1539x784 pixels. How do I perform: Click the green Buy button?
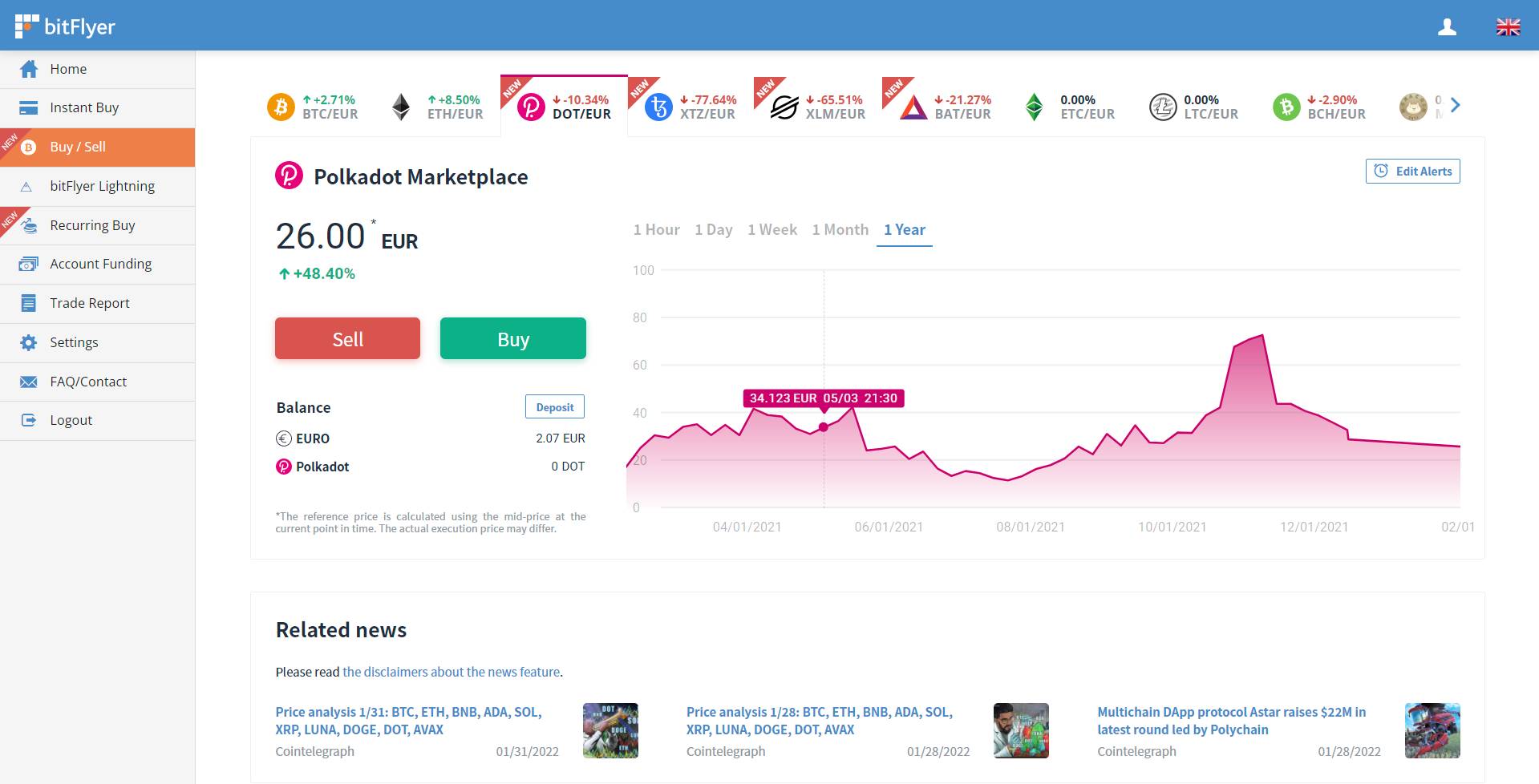point(513,338)
